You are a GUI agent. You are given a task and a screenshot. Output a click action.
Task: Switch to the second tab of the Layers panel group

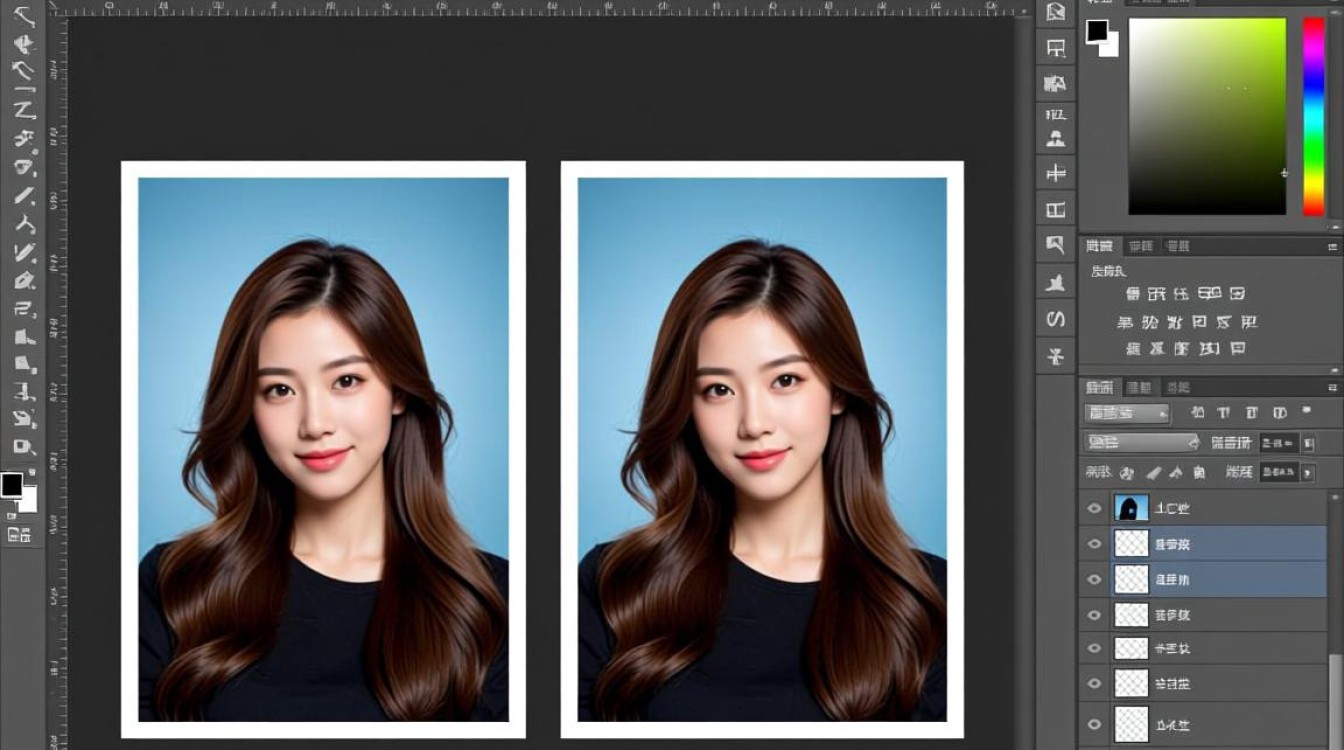[x=1138, y=387]
